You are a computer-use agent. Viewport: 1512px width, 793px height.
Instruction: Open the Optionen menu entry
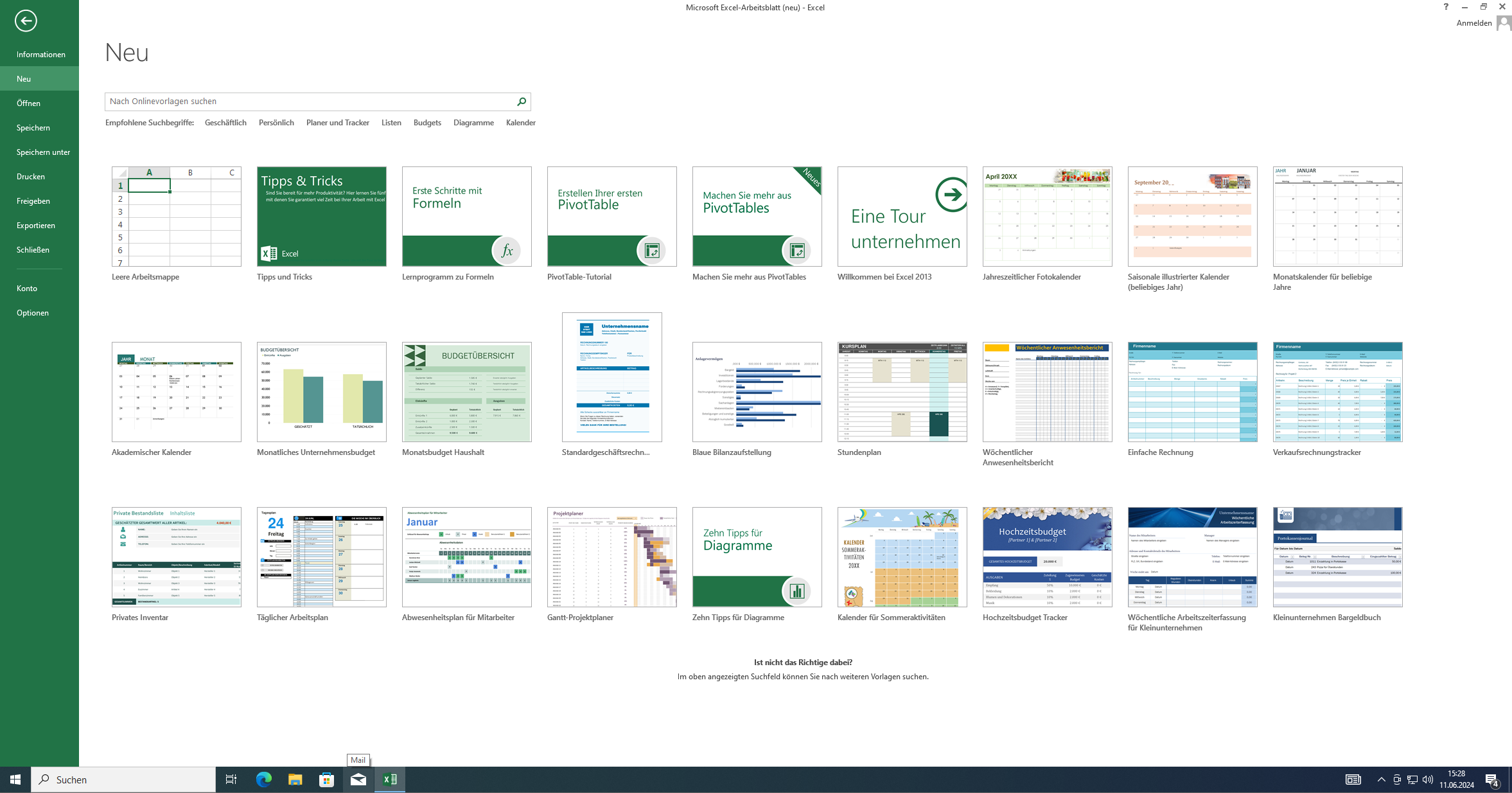coord(33,313)
